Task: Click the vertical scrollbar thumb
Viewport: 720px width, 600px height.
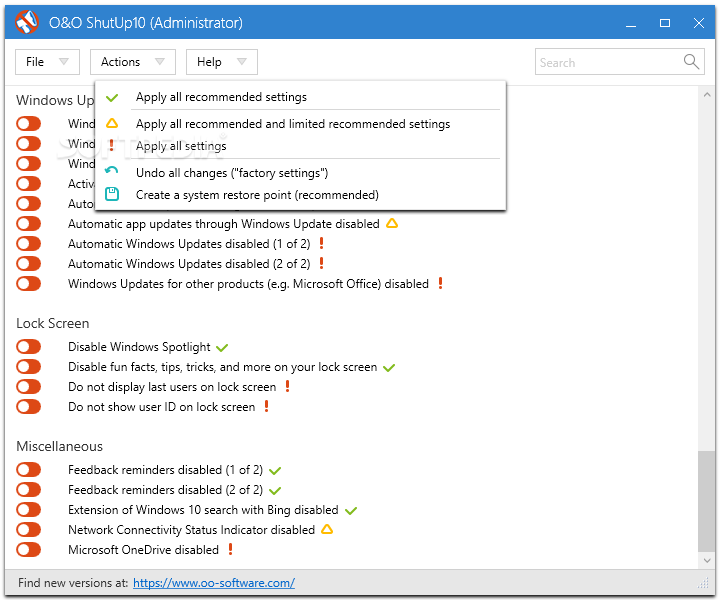Action: (706, 501)
